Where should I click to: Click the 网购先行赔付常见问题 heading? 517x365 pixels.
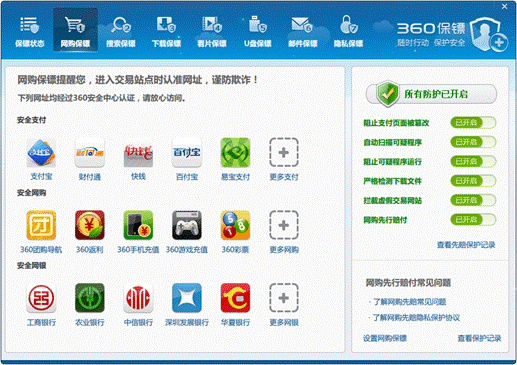408,283
